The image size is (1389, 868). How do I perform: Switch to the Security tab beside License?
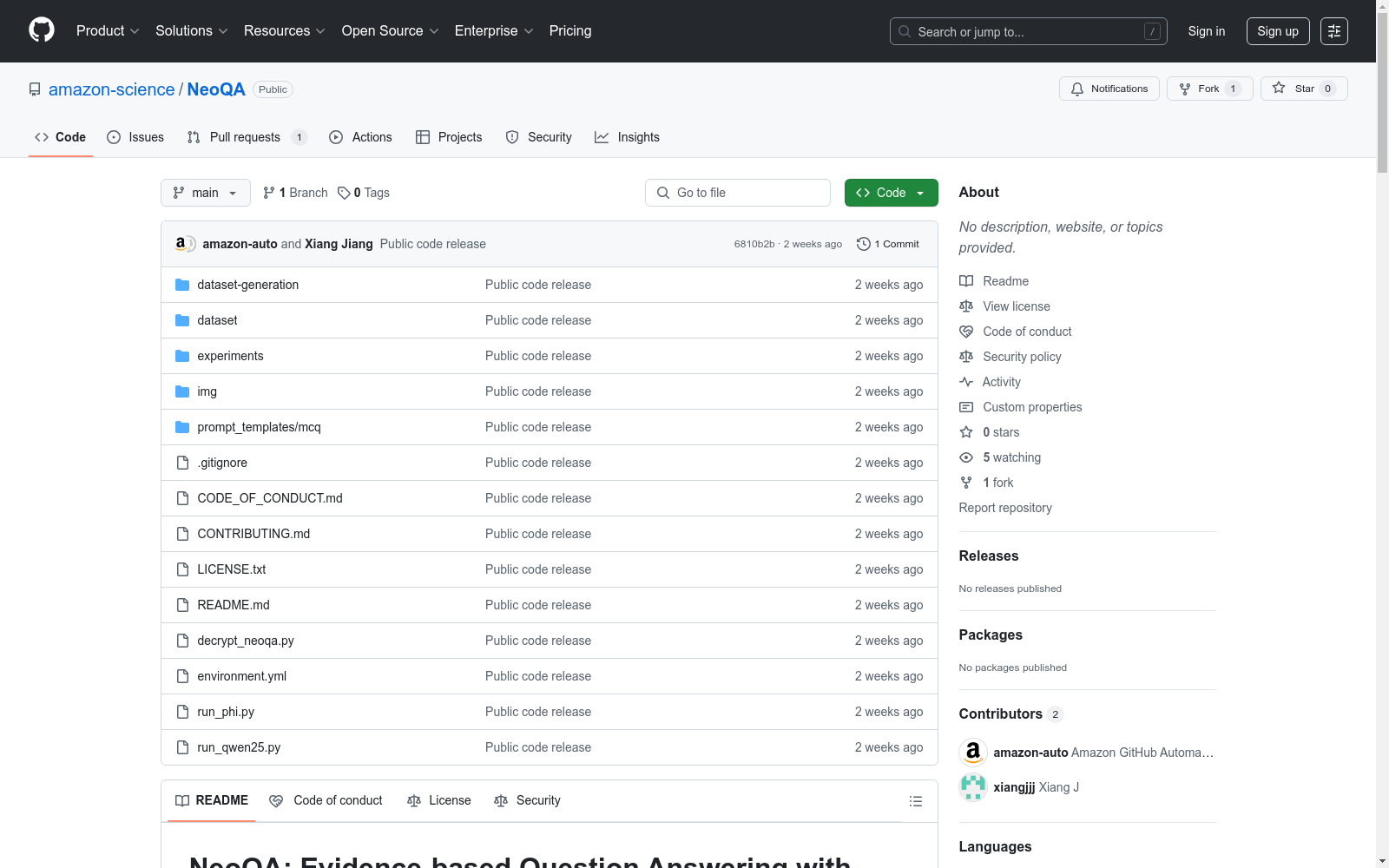point(527,800)
